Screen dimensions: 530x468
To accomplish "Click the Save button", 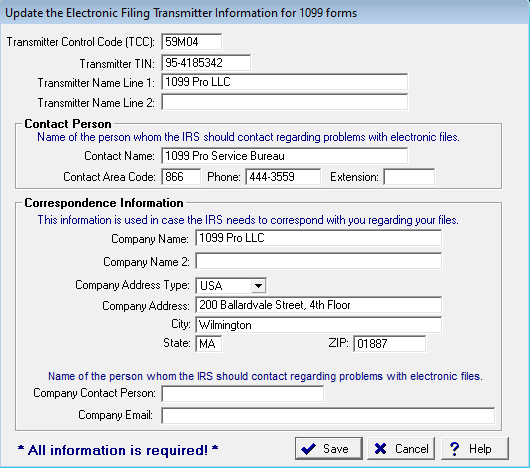I will 329,449.
